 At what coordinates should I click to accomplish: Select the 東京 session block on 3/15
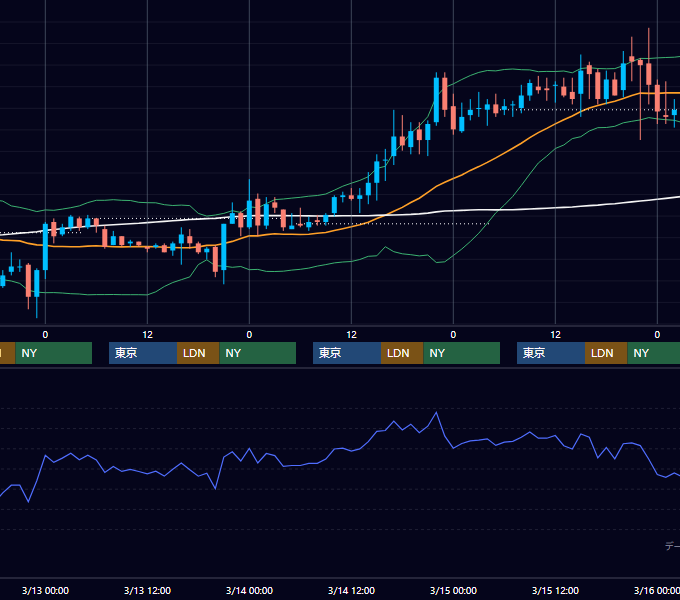click(551, 353)
